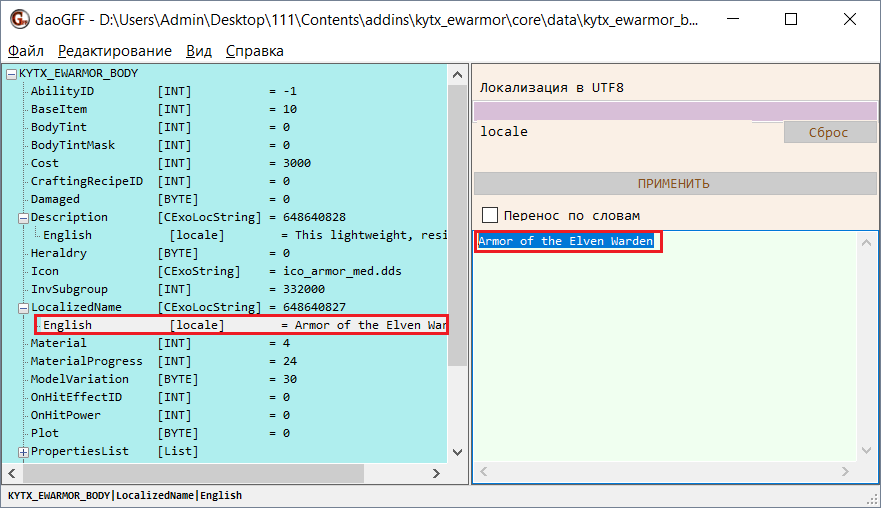Click the Локализация в UTF8 label
881x508 pixels.
(x=551, y=88)
